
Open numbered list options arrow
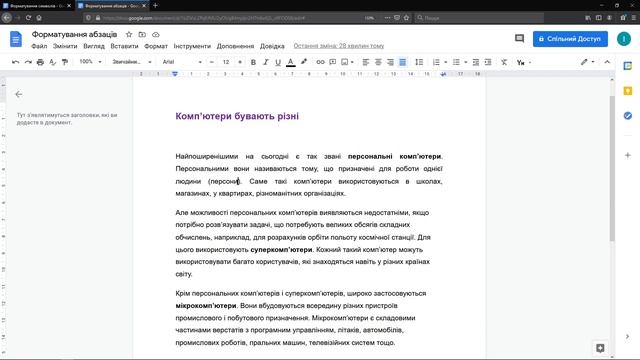click(446, 62)
